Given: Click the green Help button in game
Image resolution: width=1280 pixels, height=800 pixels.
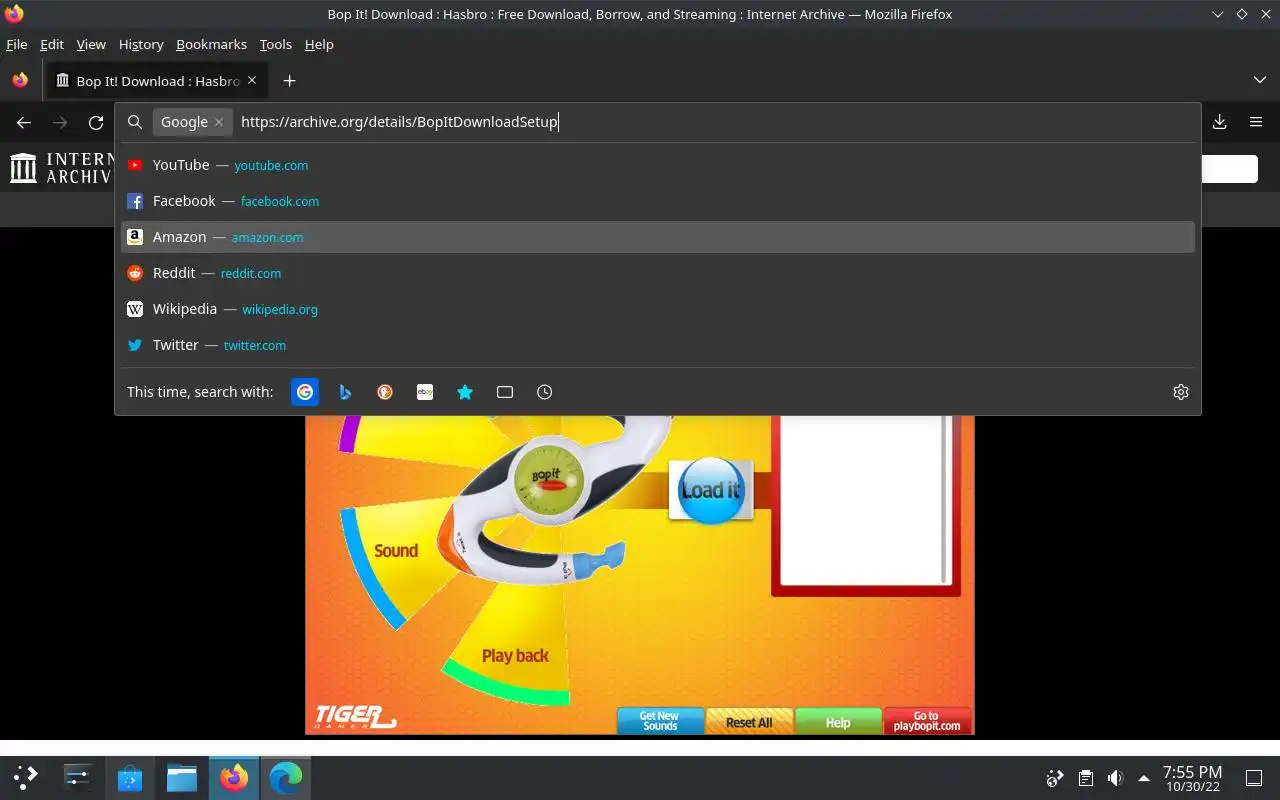Looking at the screenshot, I should (838, 721).
